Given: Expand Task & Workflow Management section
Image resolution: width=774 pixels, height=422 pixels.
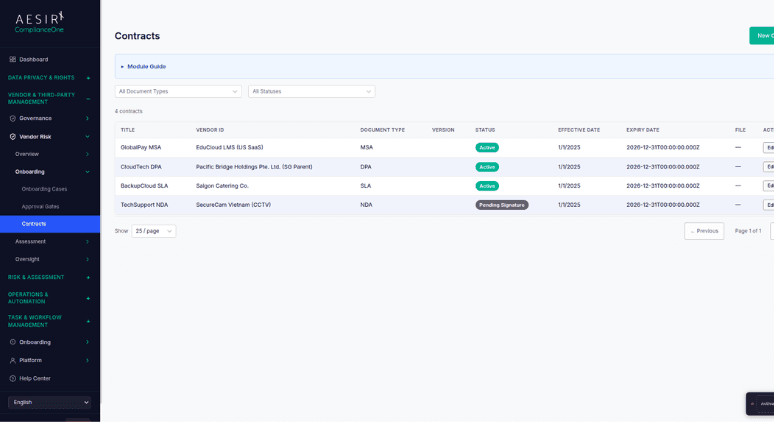Looking at the screenshot, I should pyautogui.click(x=88, y=321).
